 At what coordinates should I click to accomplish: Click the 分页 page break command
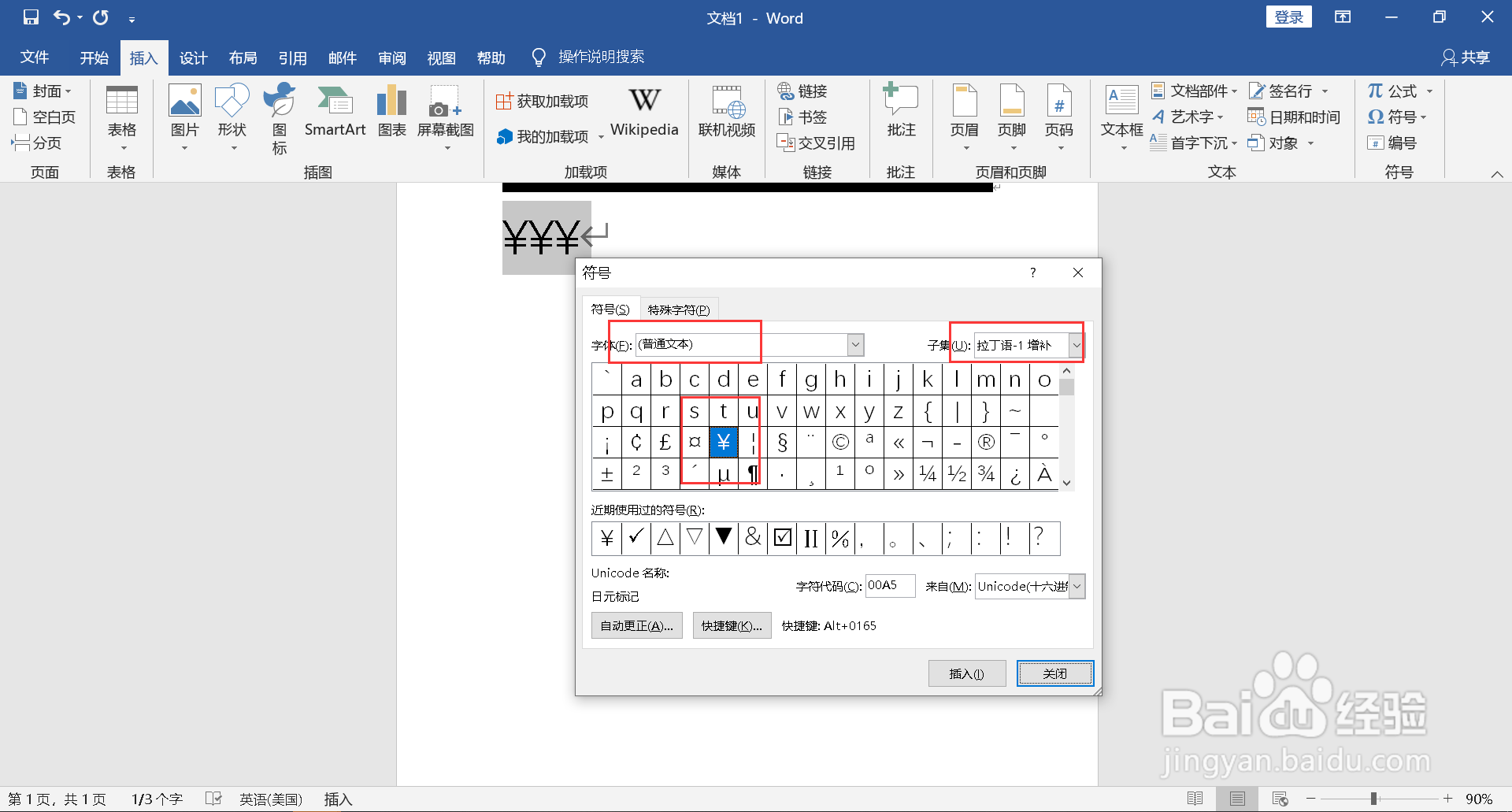(x=37, y=143)
